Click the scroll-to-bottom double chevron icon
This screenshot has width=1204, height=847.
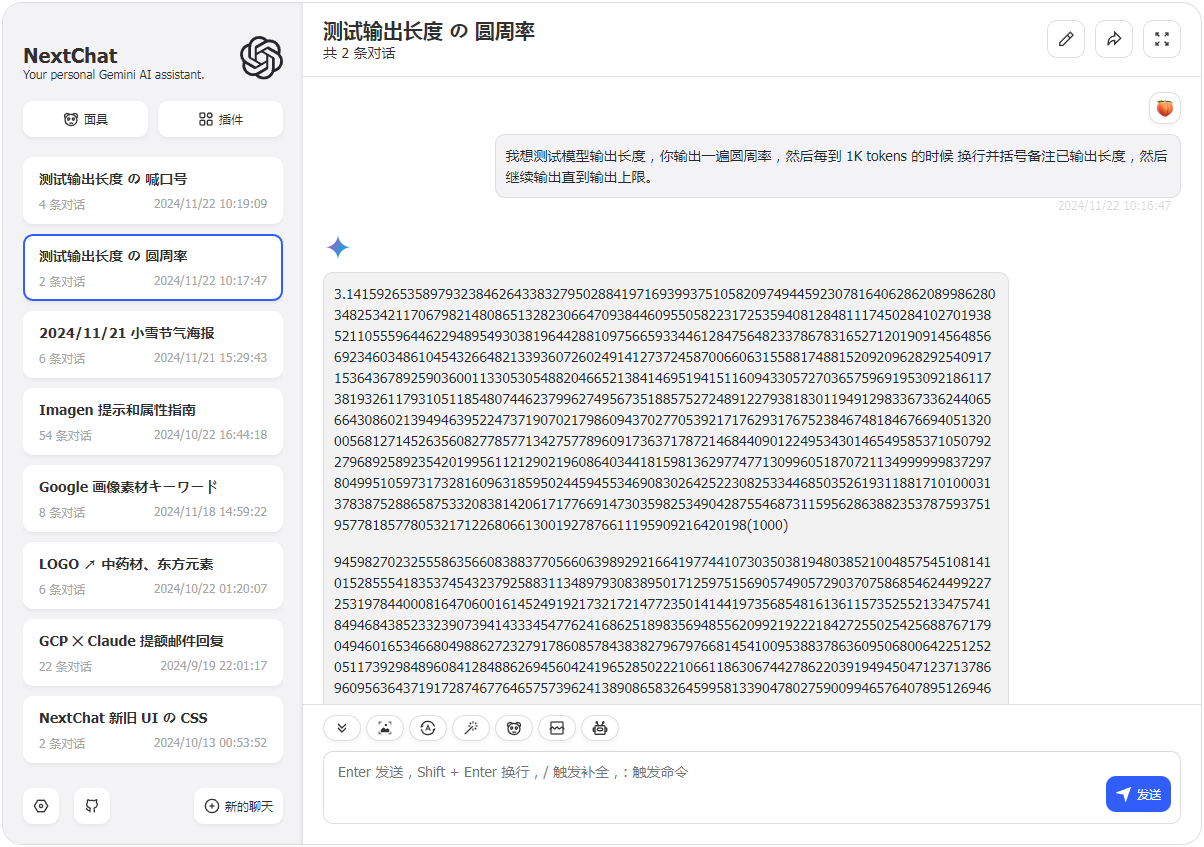[342, 728]
